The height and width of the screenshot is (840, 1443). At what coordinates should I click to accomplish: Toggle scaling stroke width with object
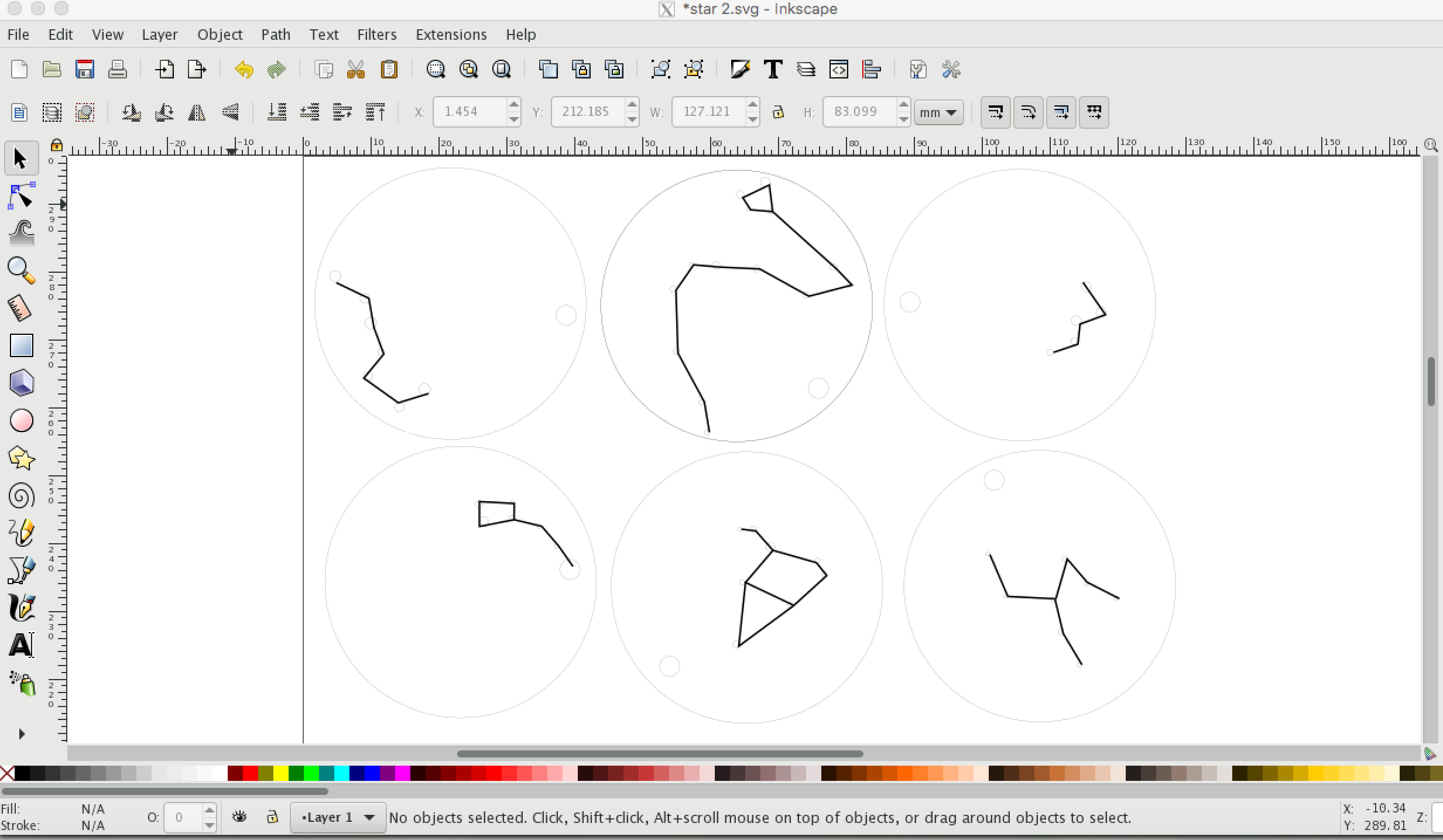[x=995, y=112]
